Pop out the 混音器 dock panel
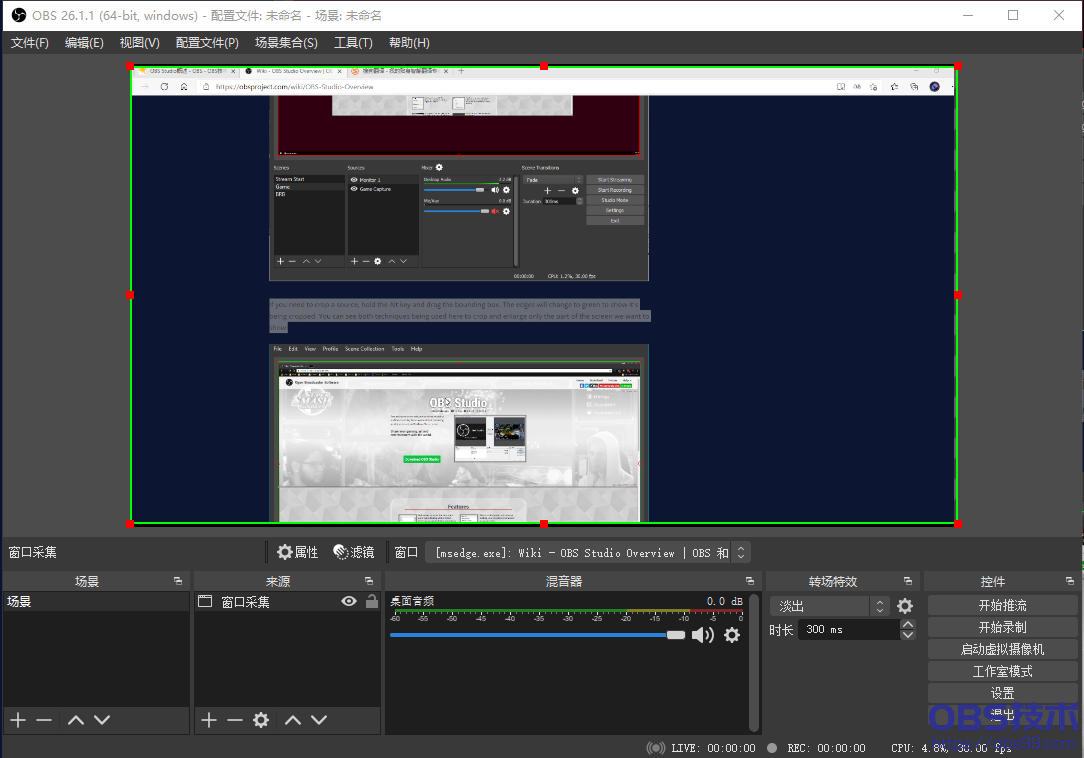This screenshot has width=1084, height=758. 750,581
